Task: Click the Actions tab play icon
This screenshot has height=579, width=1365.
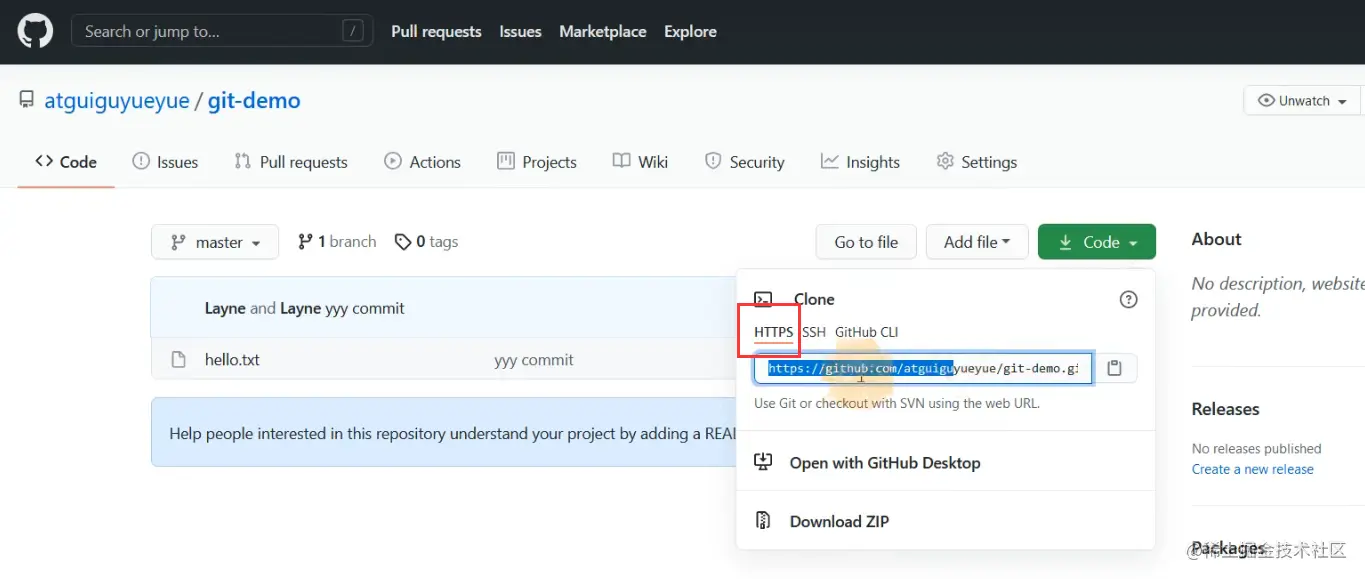Action: click(393, 161)
